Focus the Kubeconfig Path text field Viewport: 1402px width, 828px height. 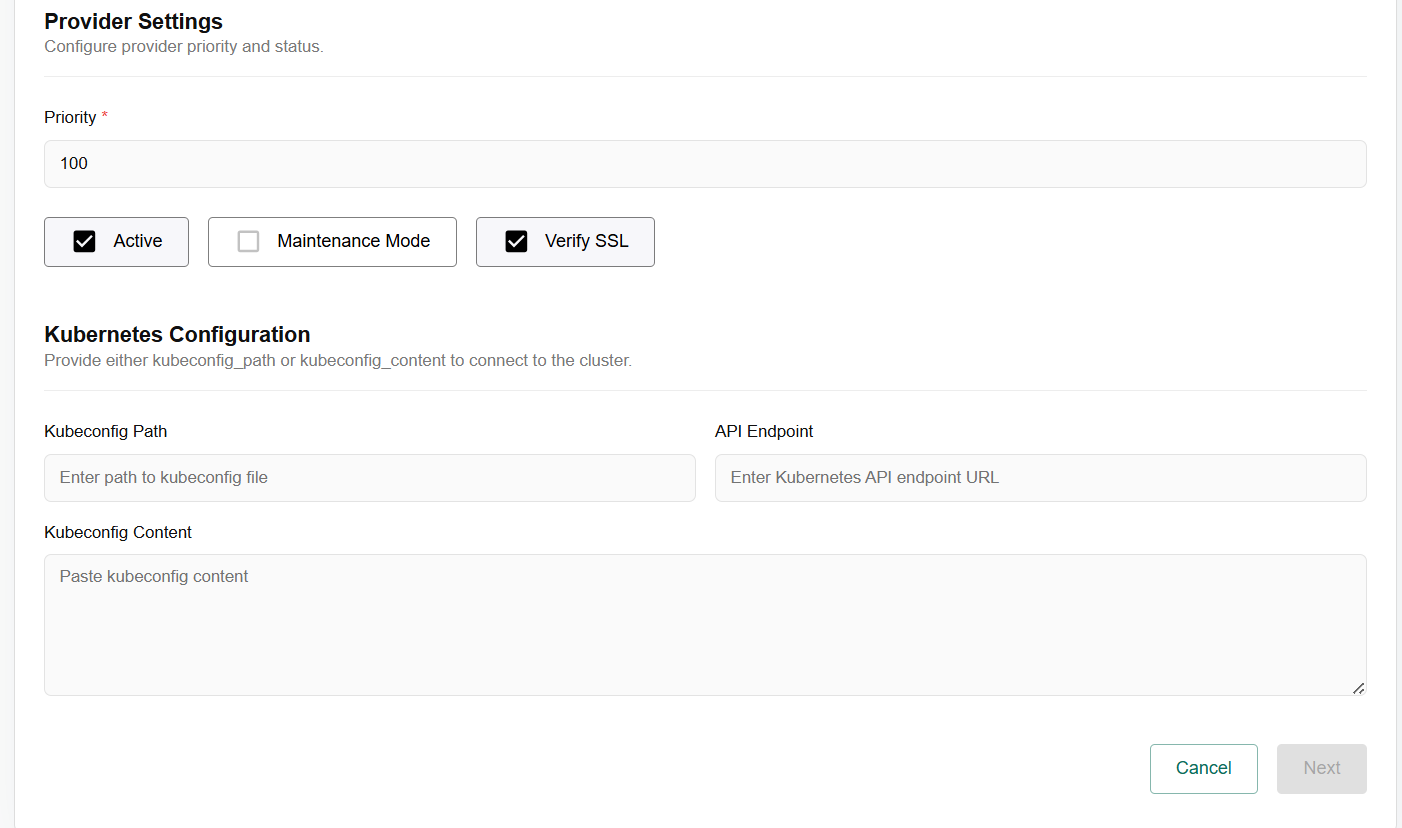tap(369, 478)
